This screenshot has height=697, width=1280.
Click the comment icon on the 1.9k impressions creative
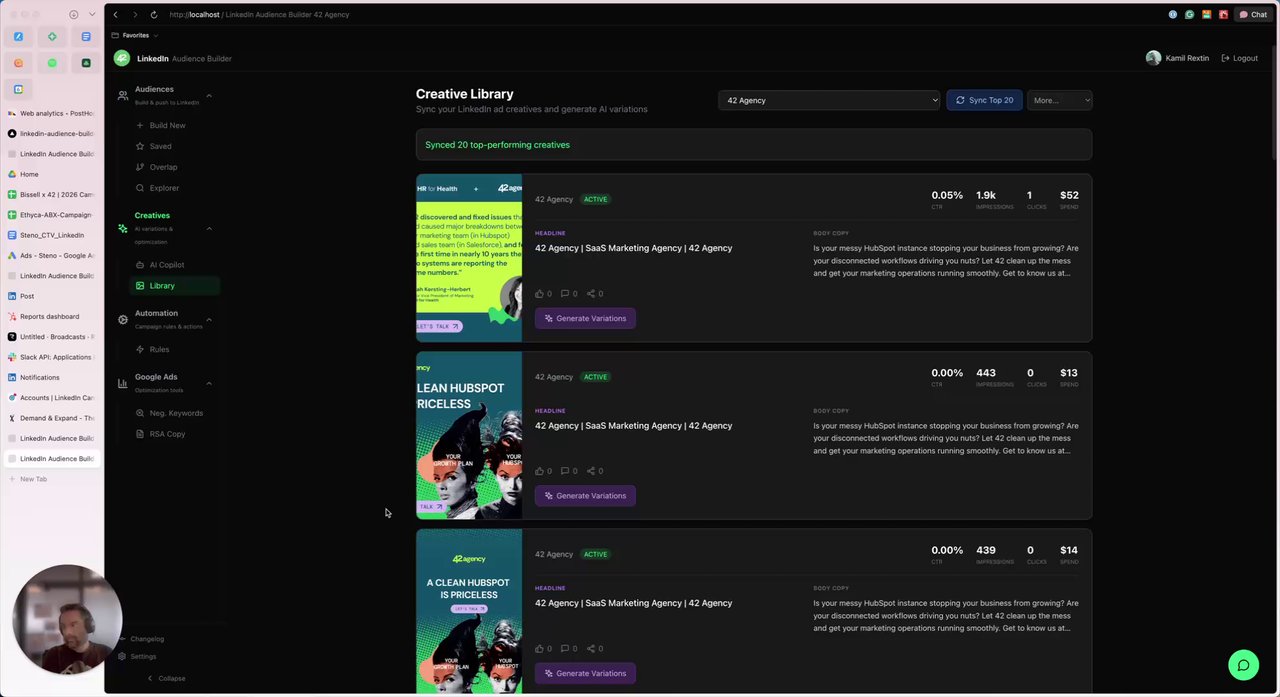[565, 294]
